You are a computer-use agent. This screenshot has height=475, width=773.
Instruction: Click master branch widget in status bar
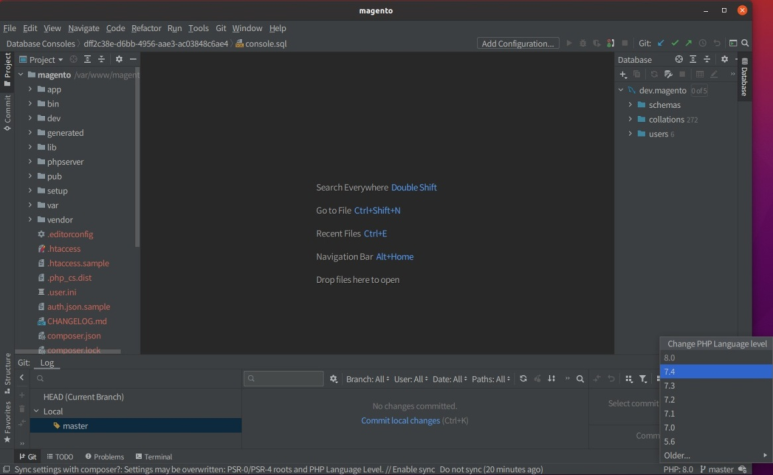pyautogui.click(x=717, y=469)
